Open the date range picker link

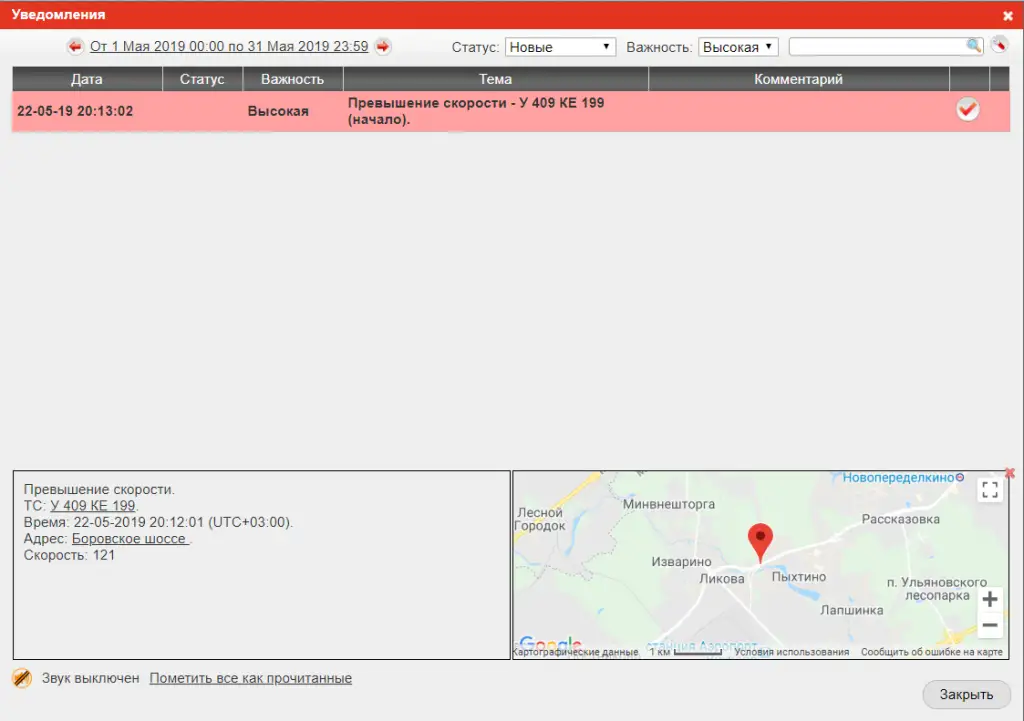[x=229, y=47]
